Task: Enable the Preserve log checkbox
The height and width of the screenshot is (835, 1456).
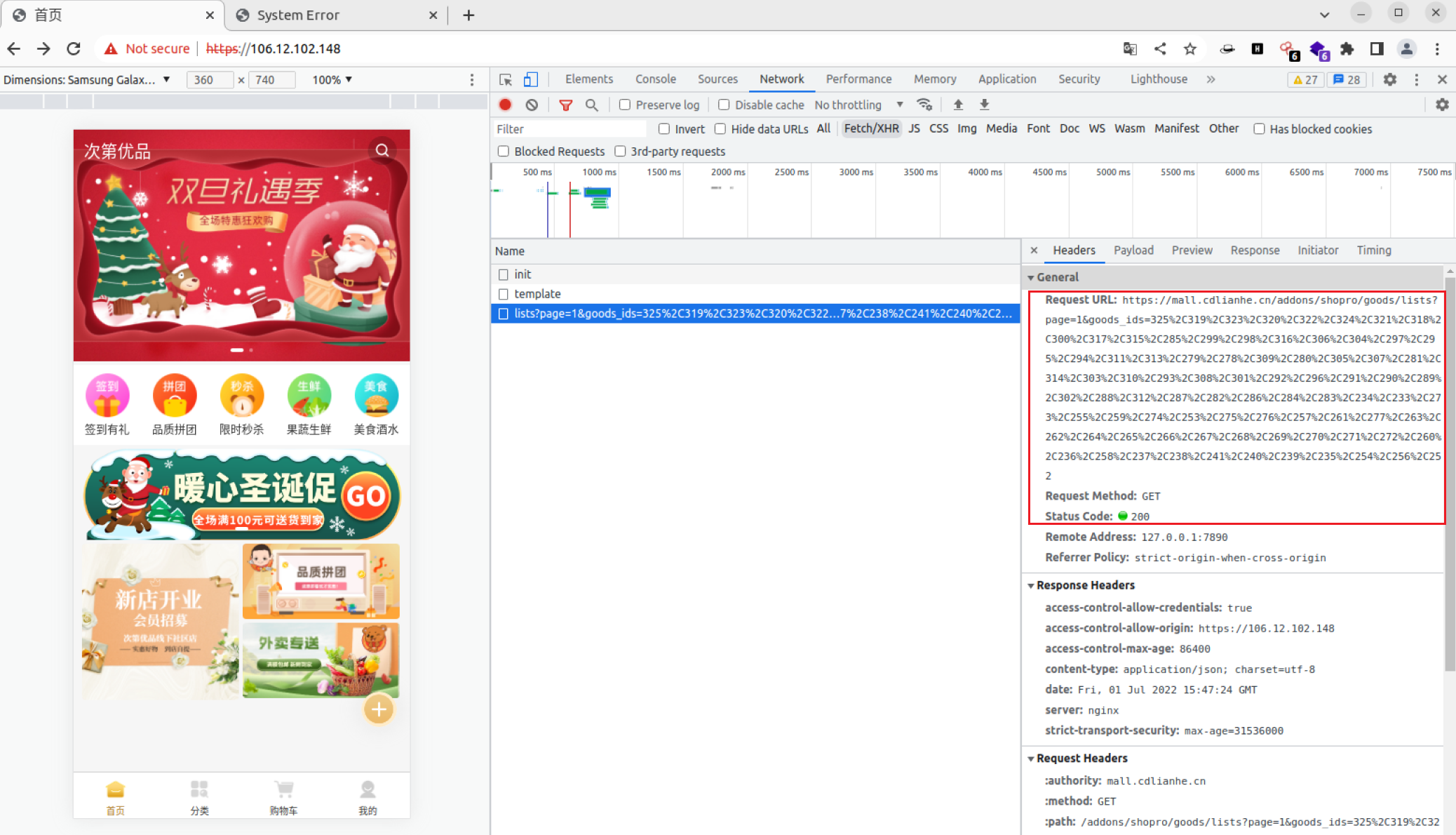Action: 625,105
